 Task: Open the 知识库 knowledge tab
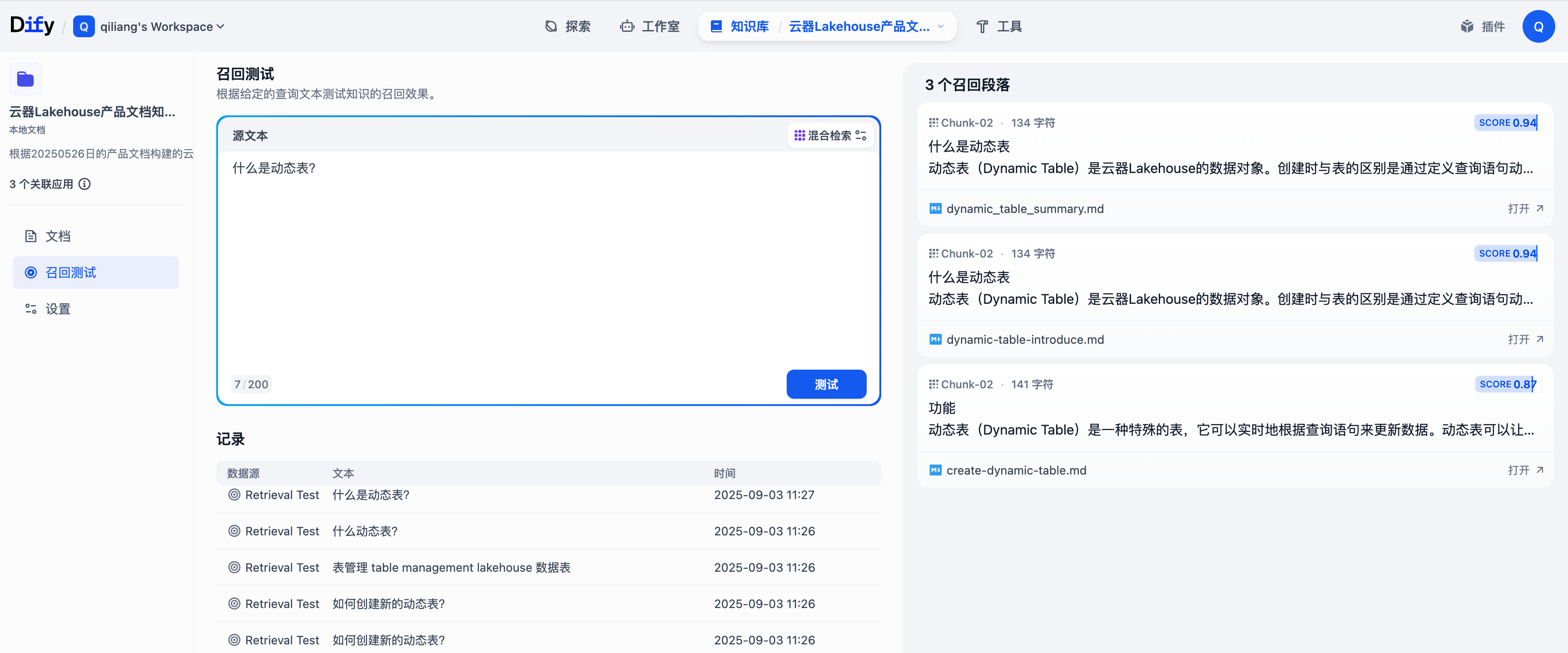[x=739, y=27]
